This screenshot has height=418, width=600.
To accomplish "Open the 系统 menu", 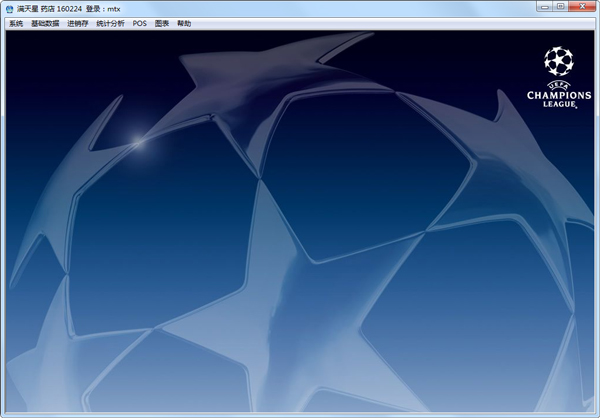I will 16,24.
